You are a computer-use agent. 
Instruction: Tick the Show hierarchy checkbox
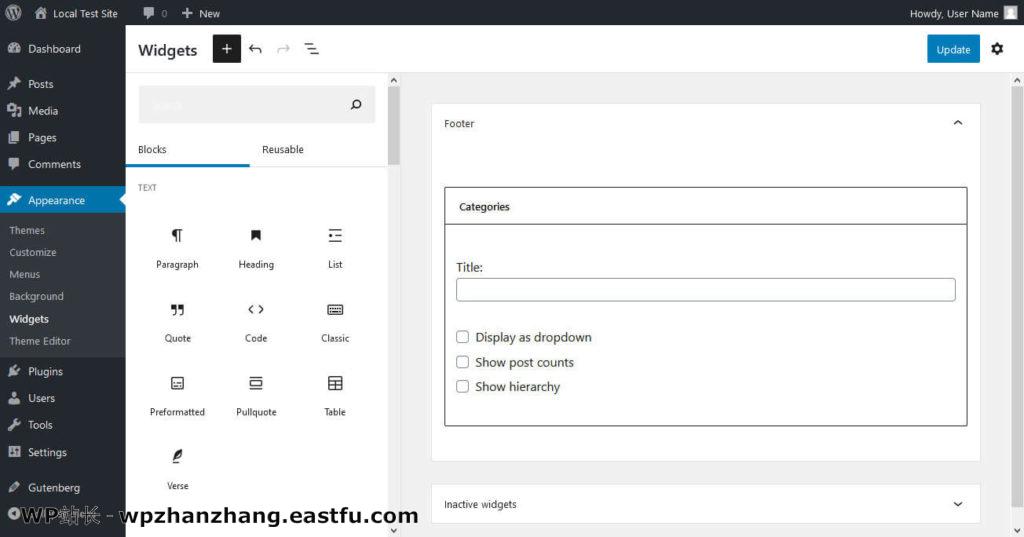point(463,386)
